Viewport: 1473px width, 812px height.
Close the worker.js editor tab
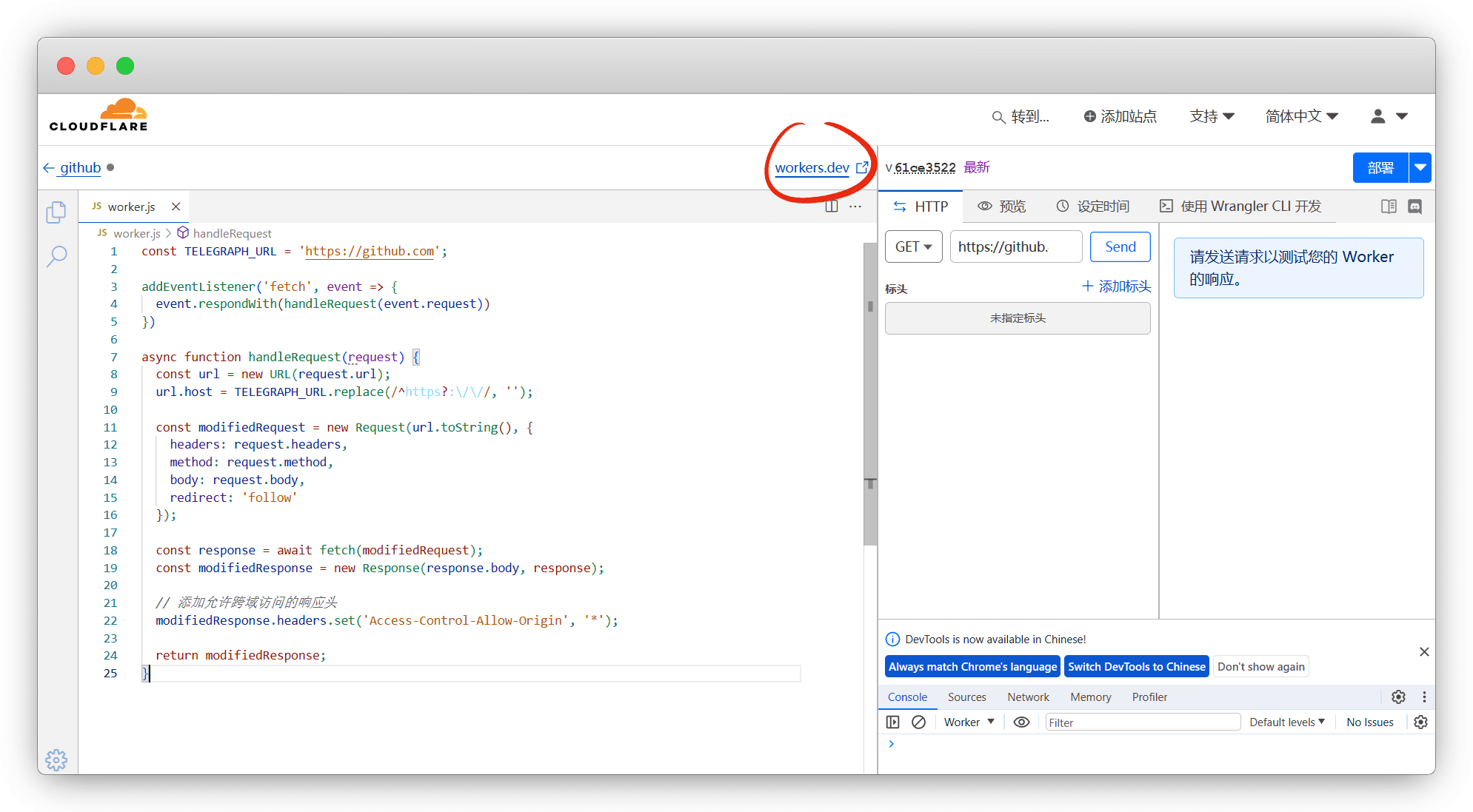tap(176, 207)
